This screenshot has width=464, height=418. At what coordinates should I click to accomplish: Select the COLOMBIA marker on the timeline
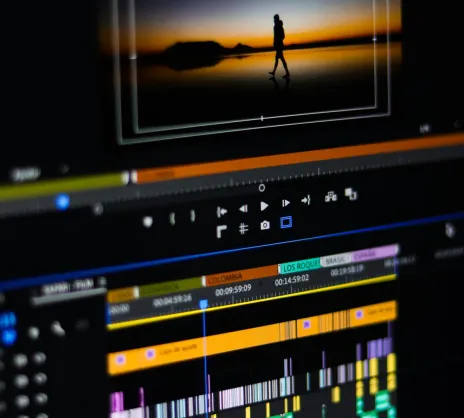pyautogui.click(x=241, y=276)
